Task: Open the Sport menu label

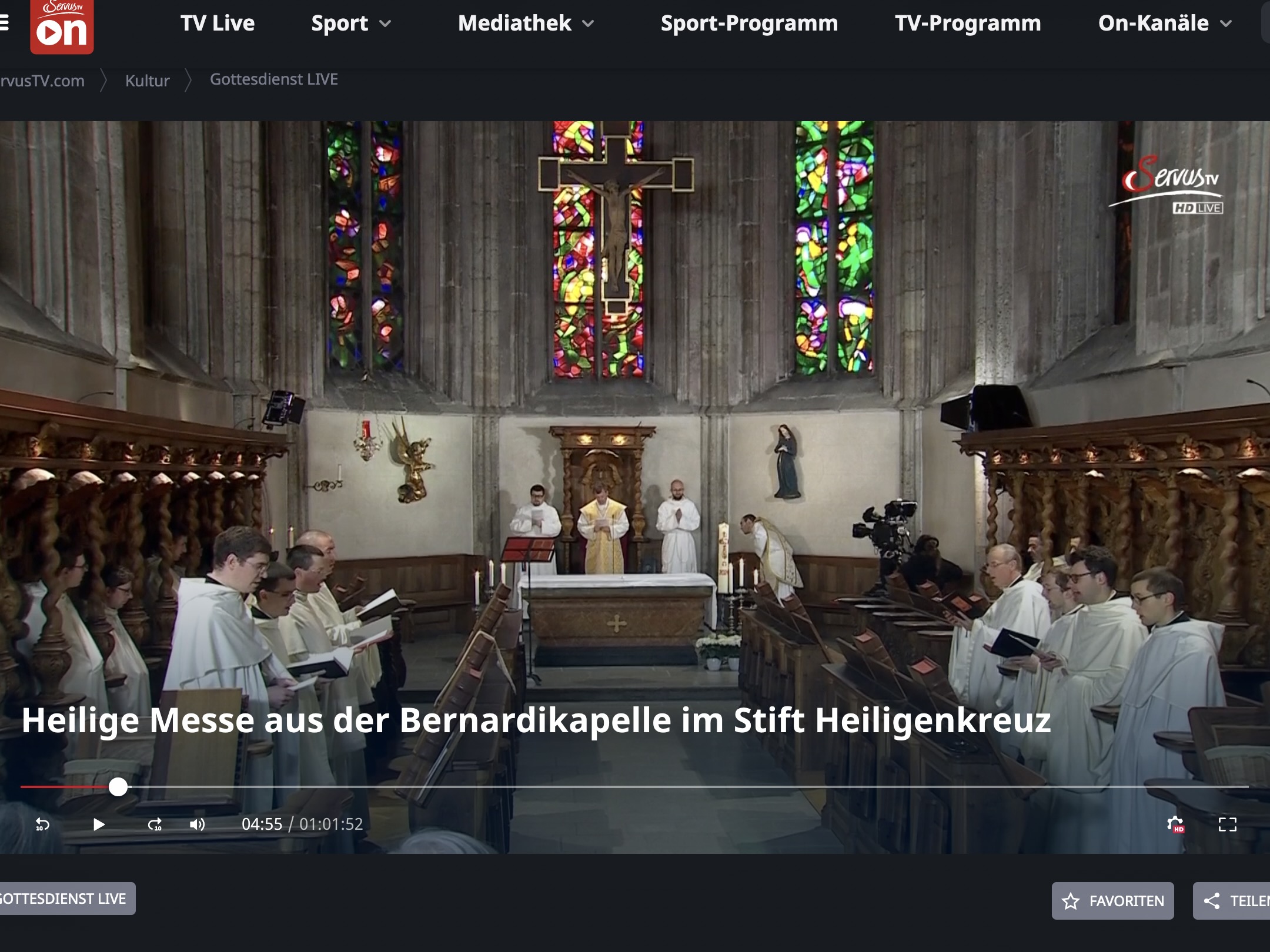Action: pos(339,24)
